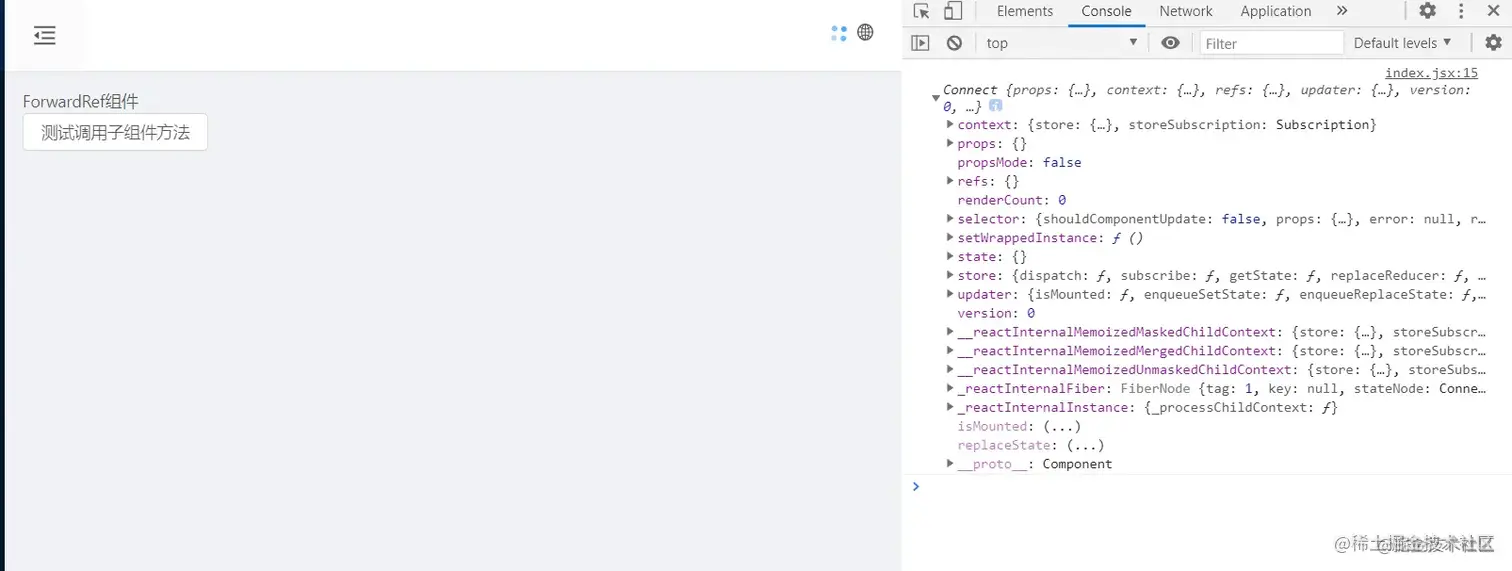Select the renderCount: 0 row

[1012, 200]
